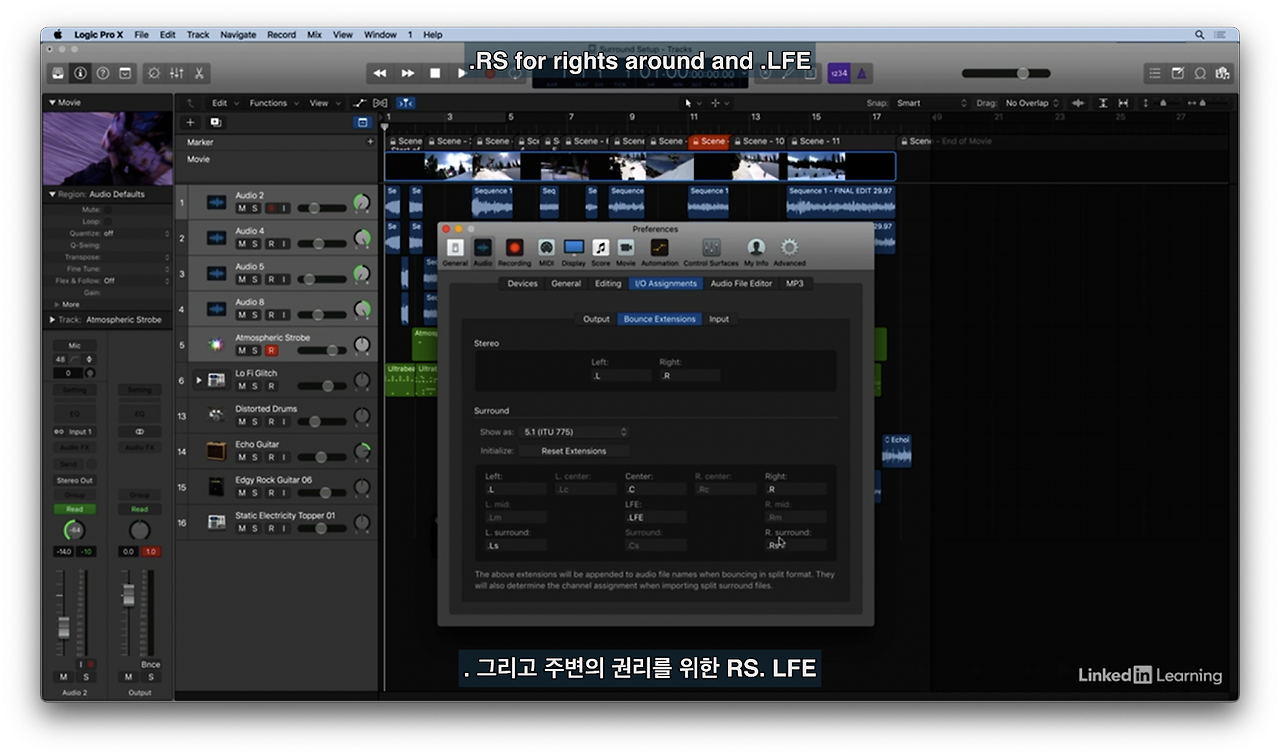Select the Movie preferences icon

point(626,251)
